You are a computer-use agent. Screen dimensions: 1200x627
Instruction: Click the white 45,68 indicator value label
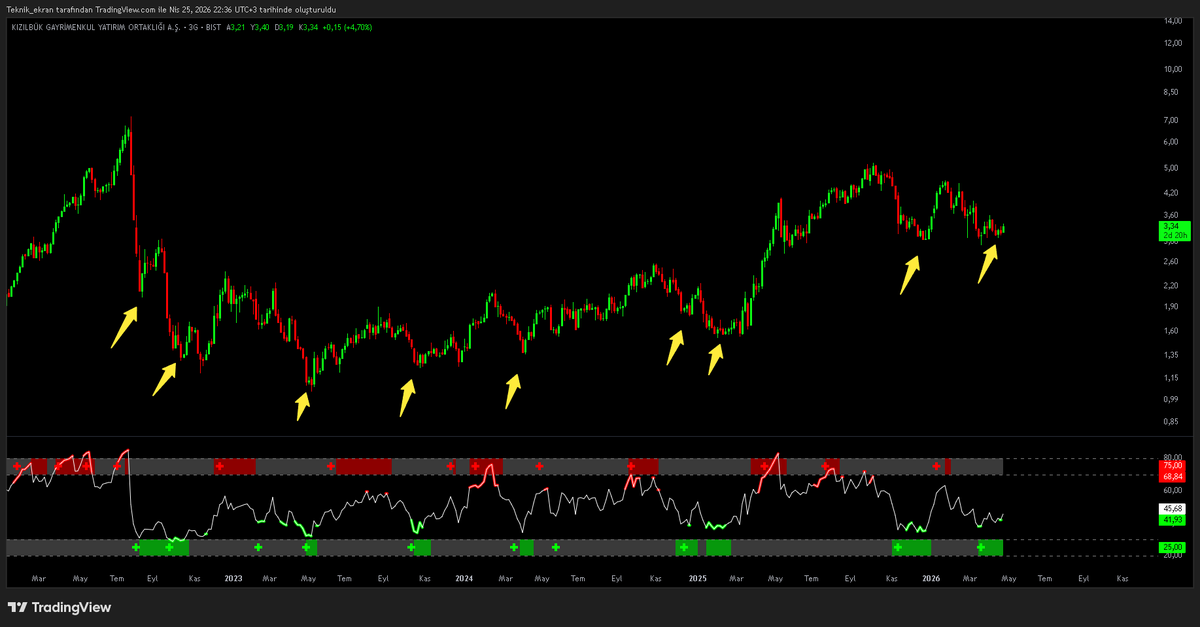(x=1172, y=509)
